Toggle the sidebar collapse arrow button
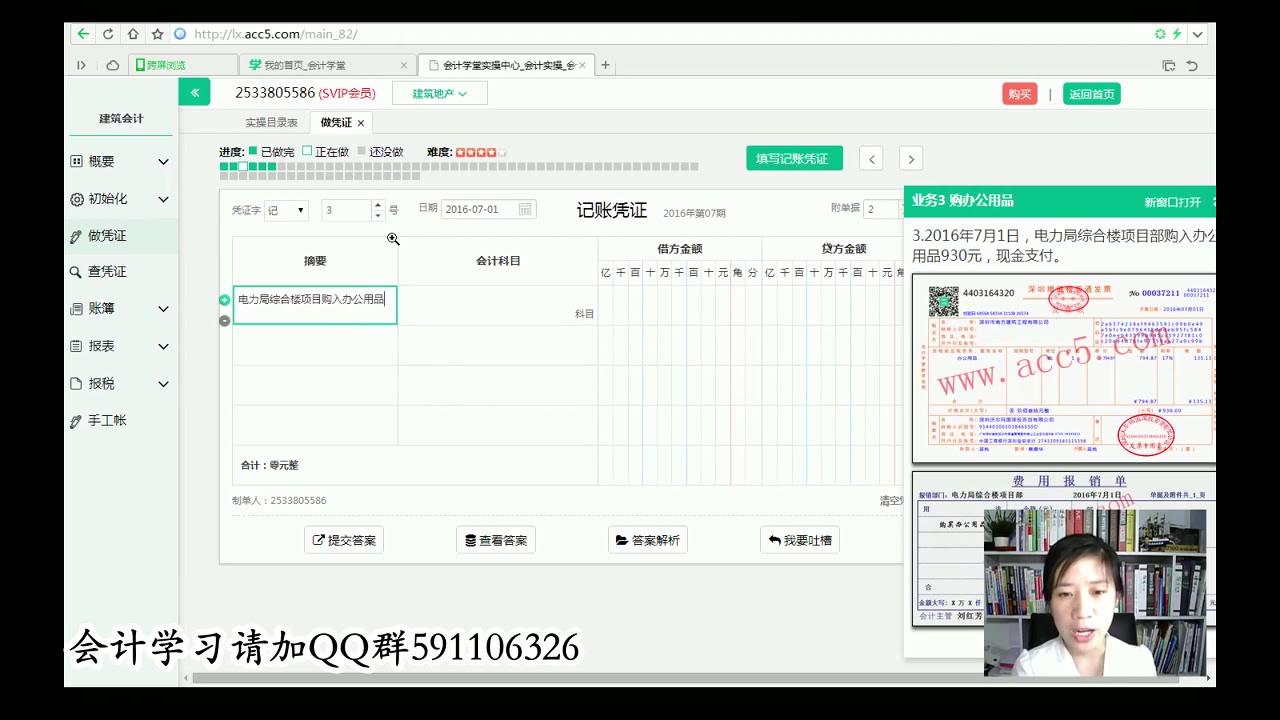 point(195,91)
